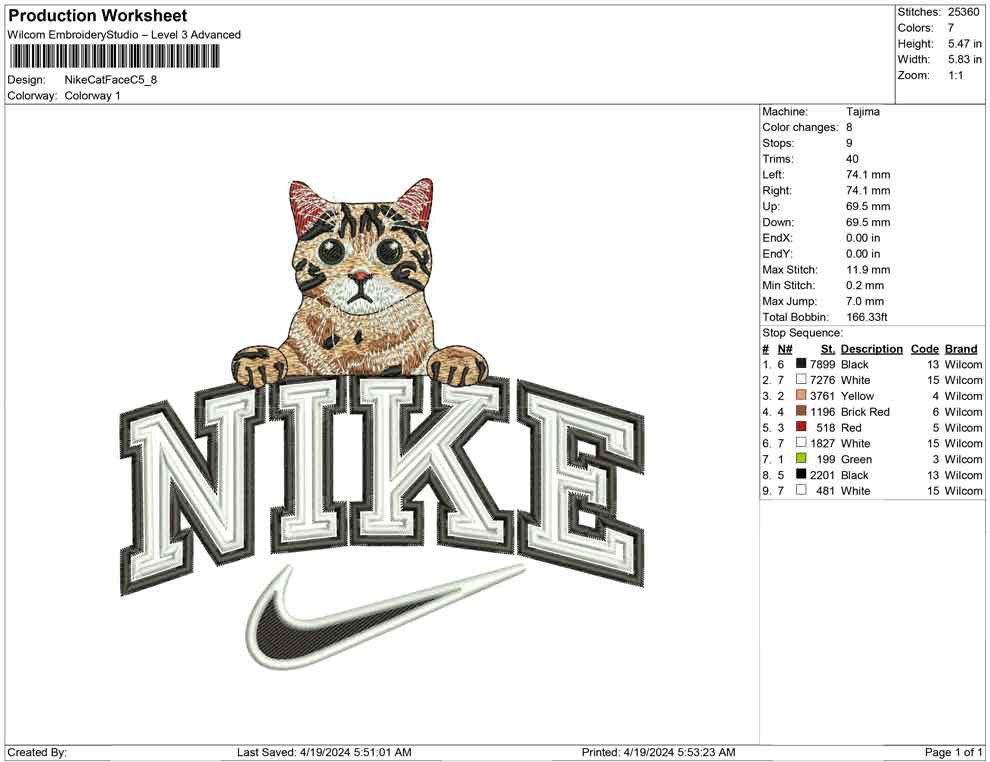Screen dimensions: 990x762
Task: Click the black swatch in stop 8
Action: (x=801, y=474)
